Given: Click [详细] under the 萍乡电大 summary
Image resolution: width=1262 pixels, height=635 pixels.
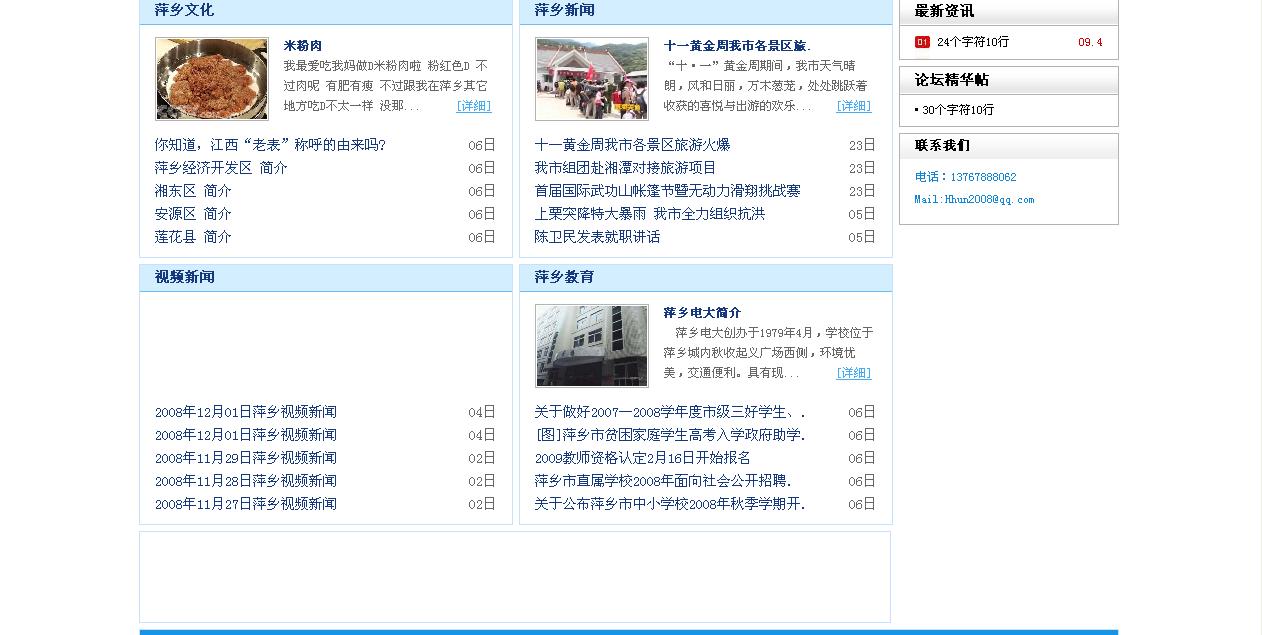Looking at the screenshot, I should click(x=854, y=373).
